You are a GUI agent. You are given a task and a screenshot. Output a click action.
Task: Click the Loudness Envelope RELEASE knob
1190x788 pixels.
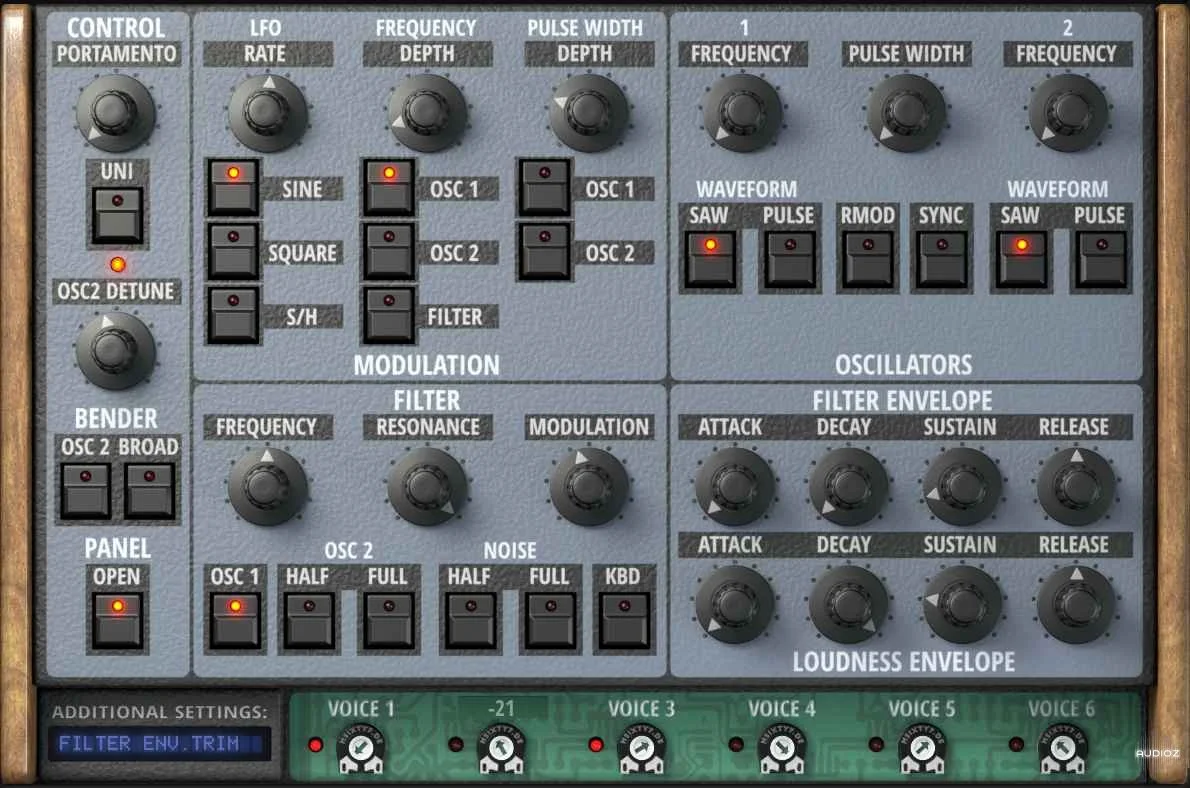pyautogui.click(x=1076, y=604)
